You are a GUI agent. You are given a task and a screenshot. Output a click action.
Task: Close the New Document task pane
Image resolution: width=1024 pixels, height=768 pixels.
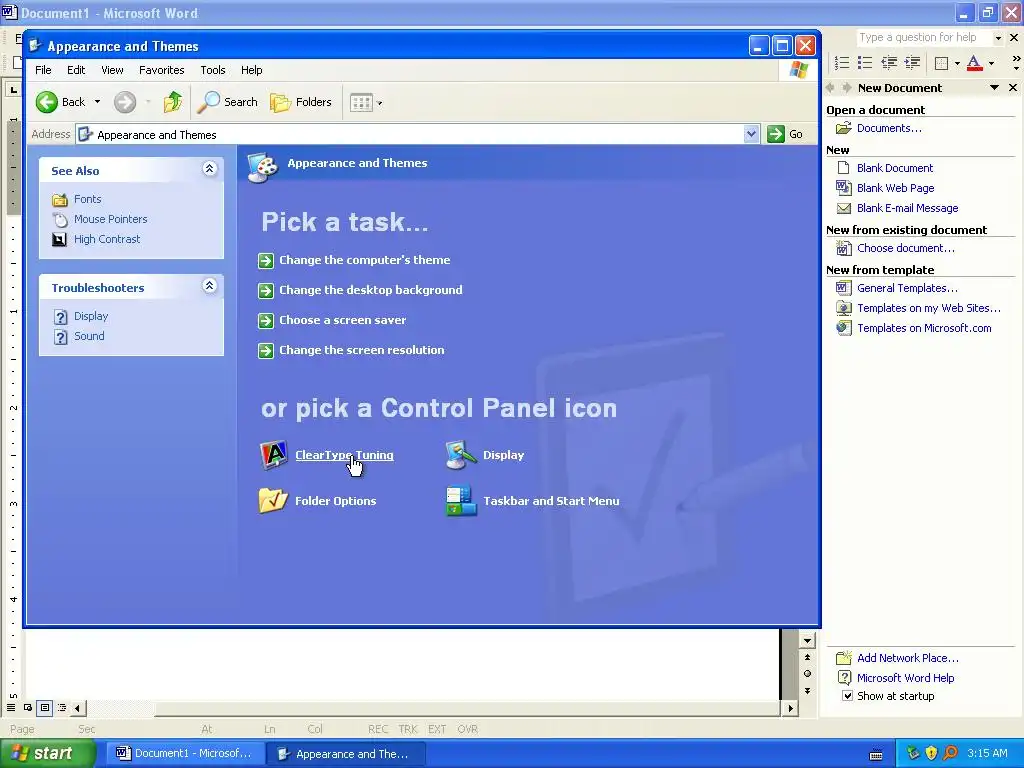click(1013, 88)
